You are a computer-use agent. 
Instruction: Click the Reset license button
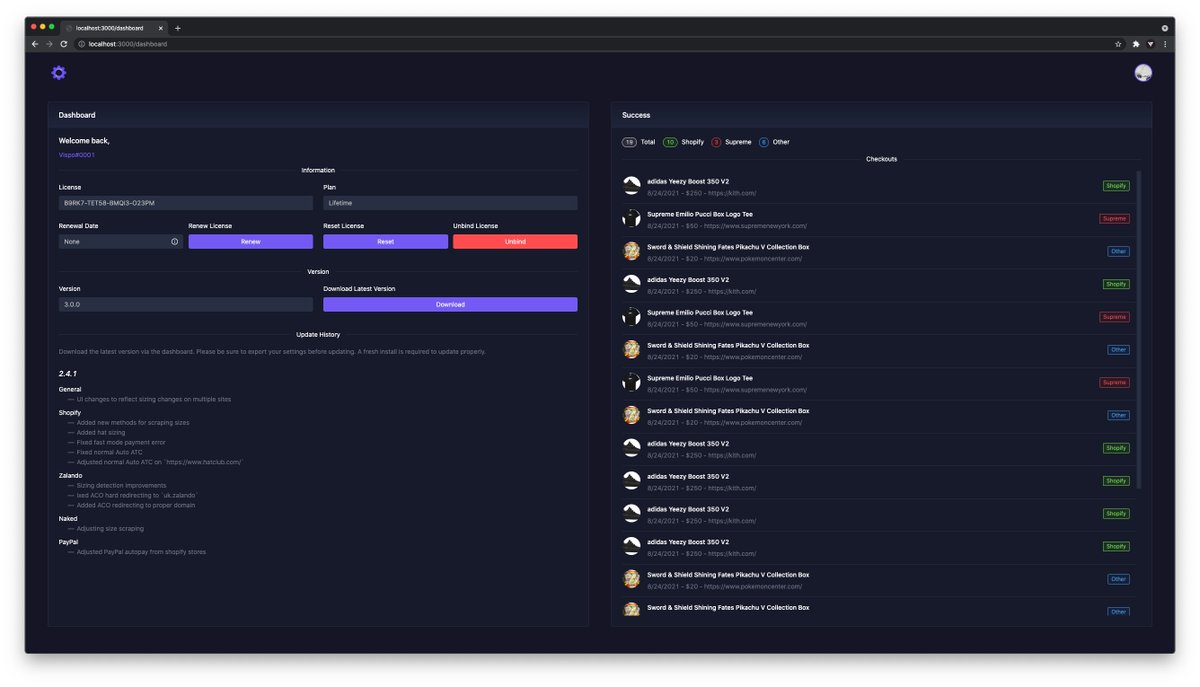[x=385, y=242]
